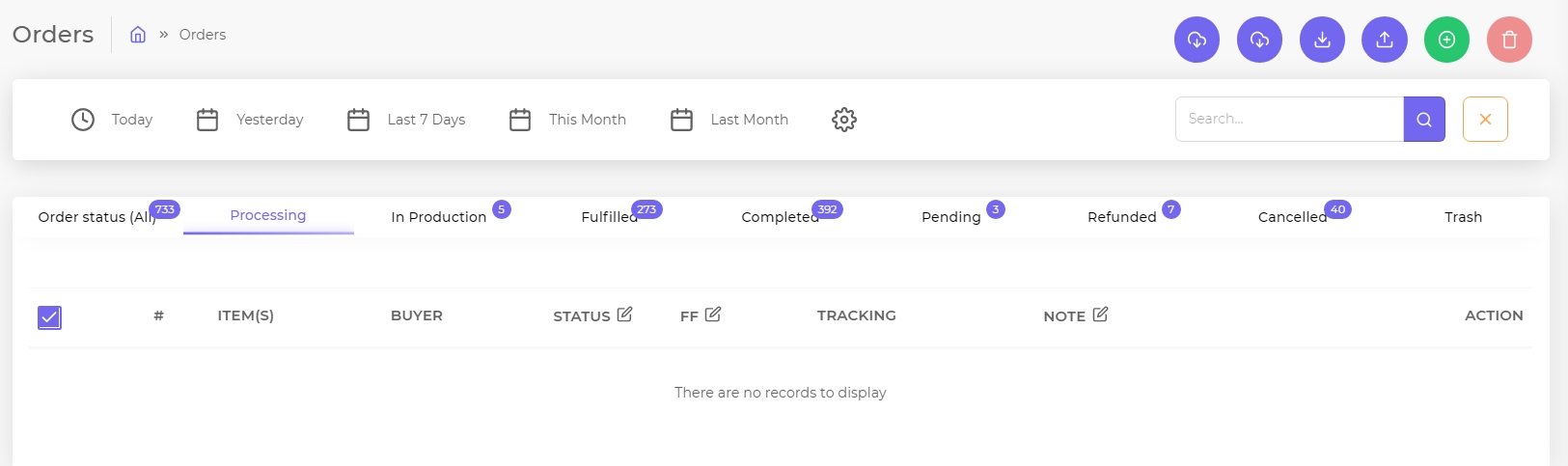Filter orders by Today
Image resolution: width=1568 pixels, height=466 pixels.
point(112,120)
